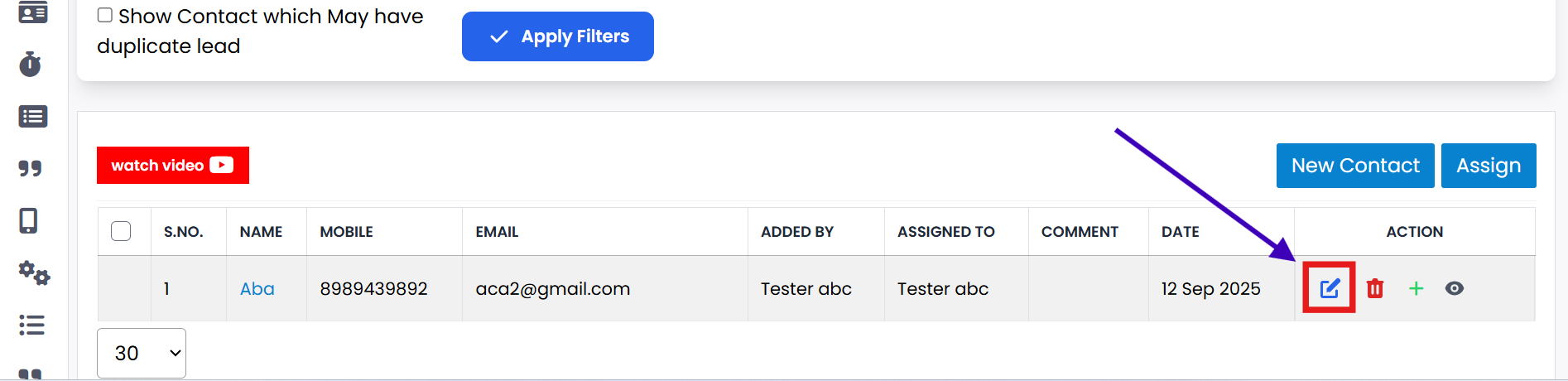This screenshot has width=1568, height=381.
Task: Open the stopwatch icon in the sidebar
Action: pyautogui.click(x=31, y=65)
